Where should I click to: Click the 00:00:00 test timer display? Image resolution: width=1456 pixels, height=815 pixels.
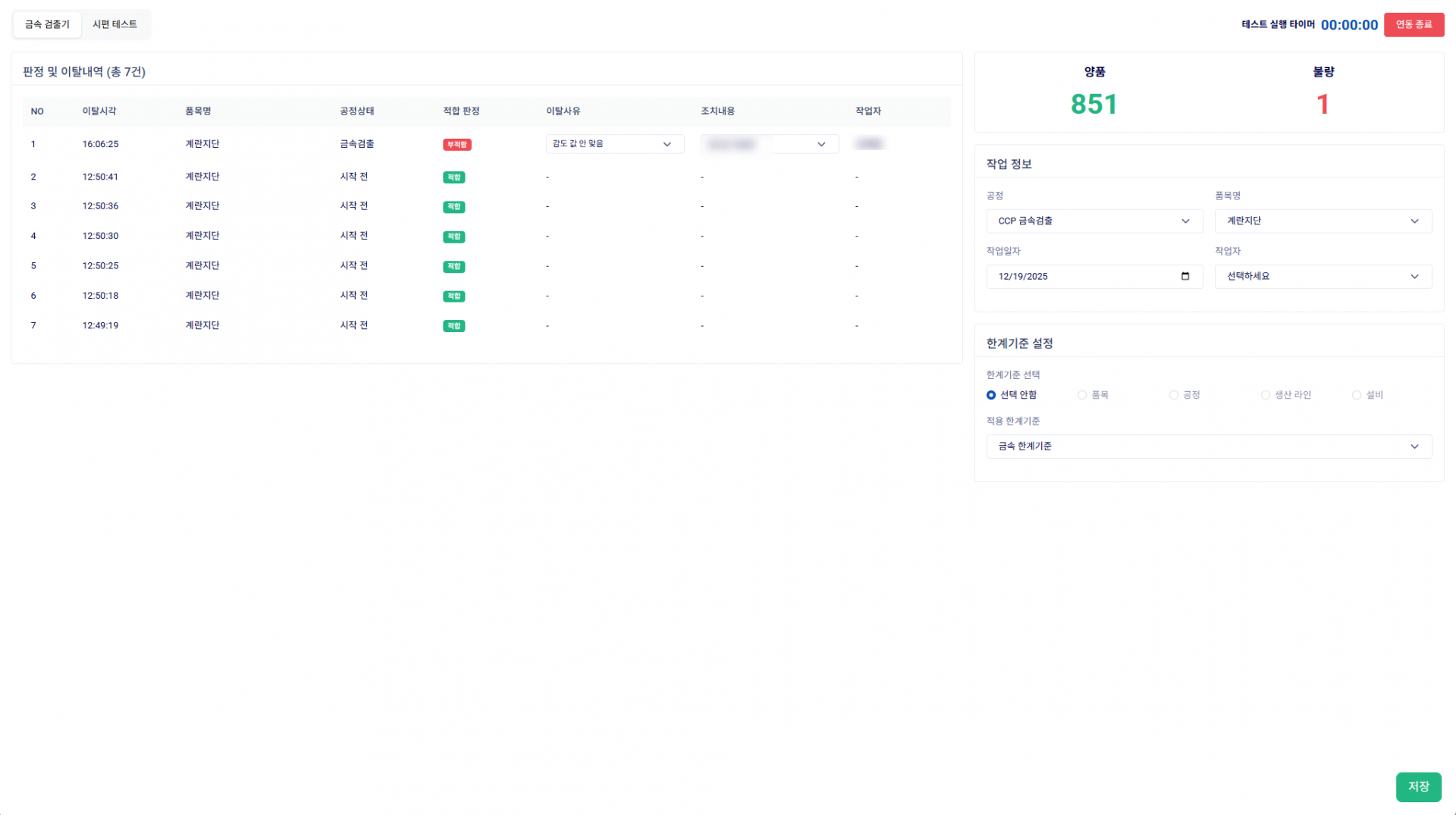click(1348, 24)
